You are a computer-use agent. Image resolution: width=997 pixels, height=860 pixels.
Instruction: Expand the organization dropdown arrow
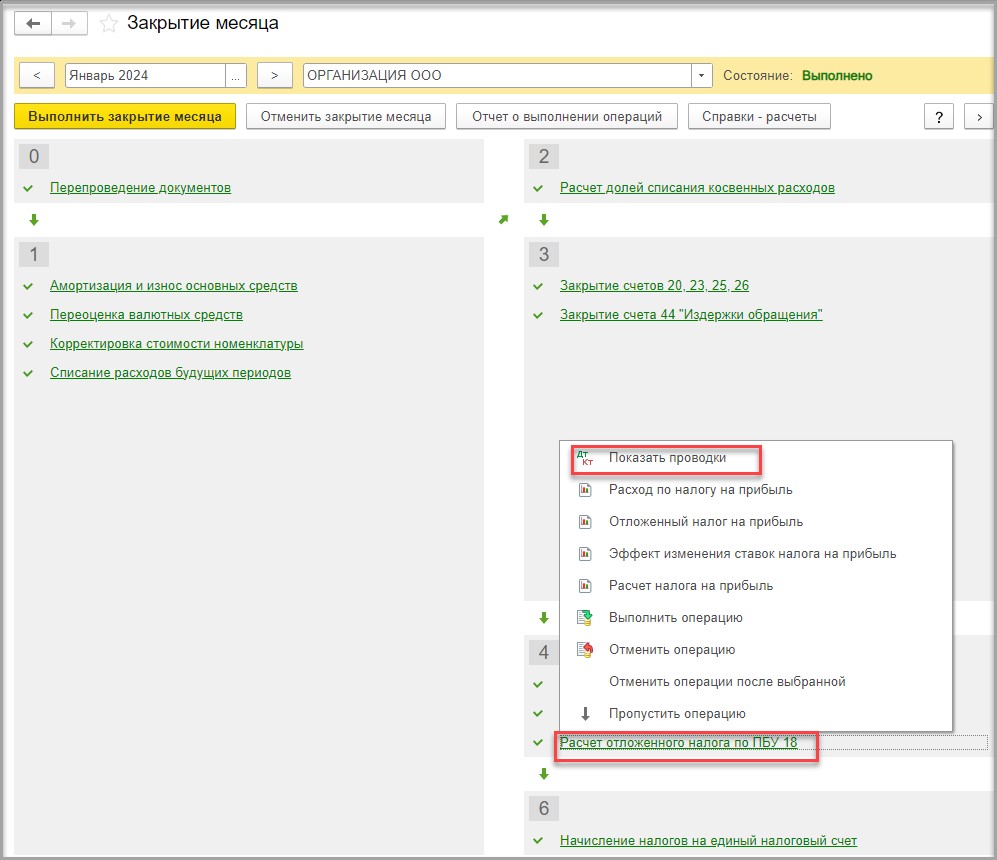pos(701,75)
